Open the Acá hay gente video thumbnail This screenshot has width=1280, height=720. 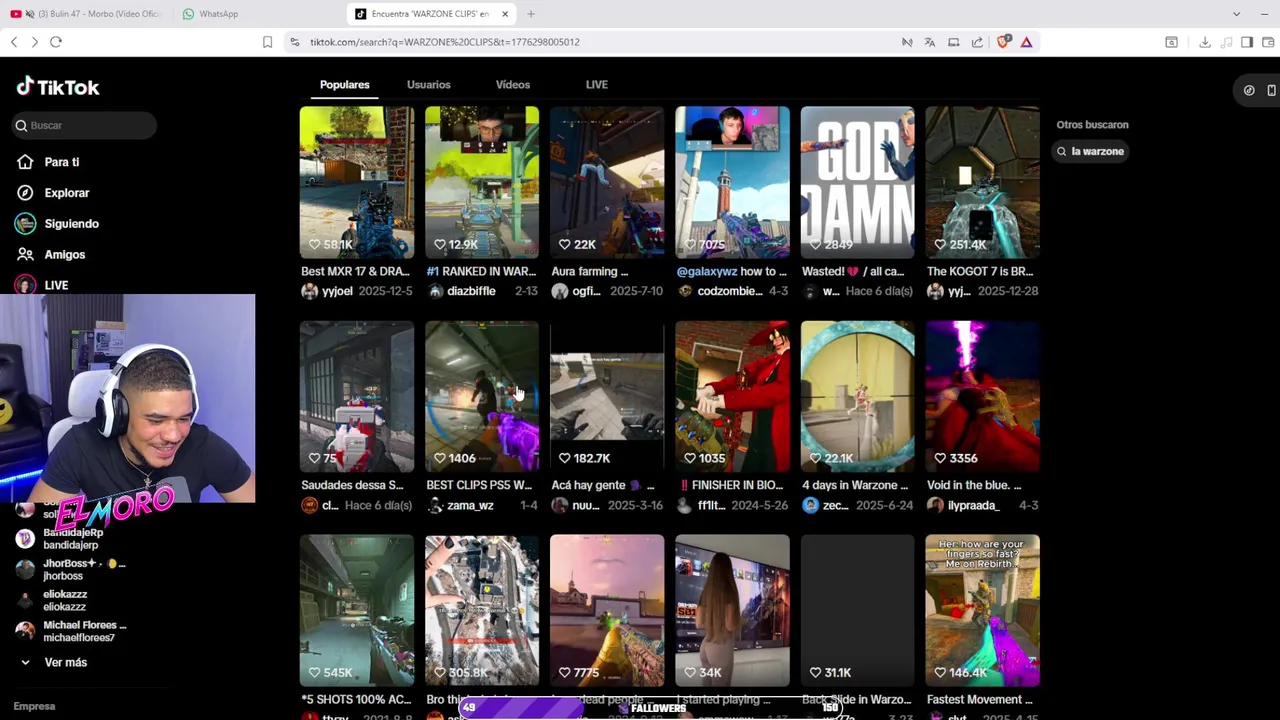click(x=607, y=396)
